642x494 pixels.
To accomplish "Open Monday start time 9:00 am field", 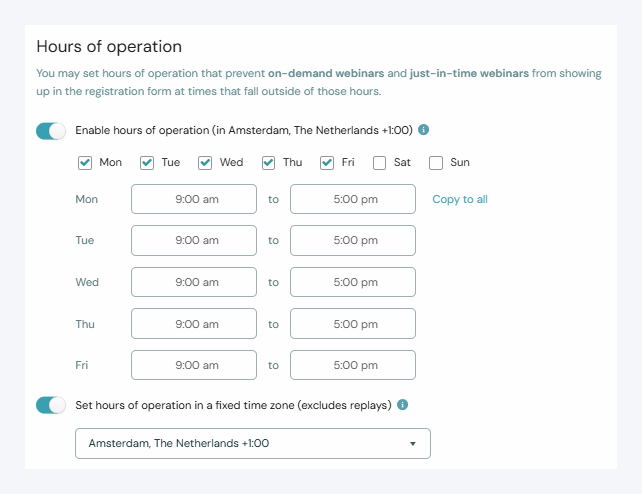I will point(195,199).
